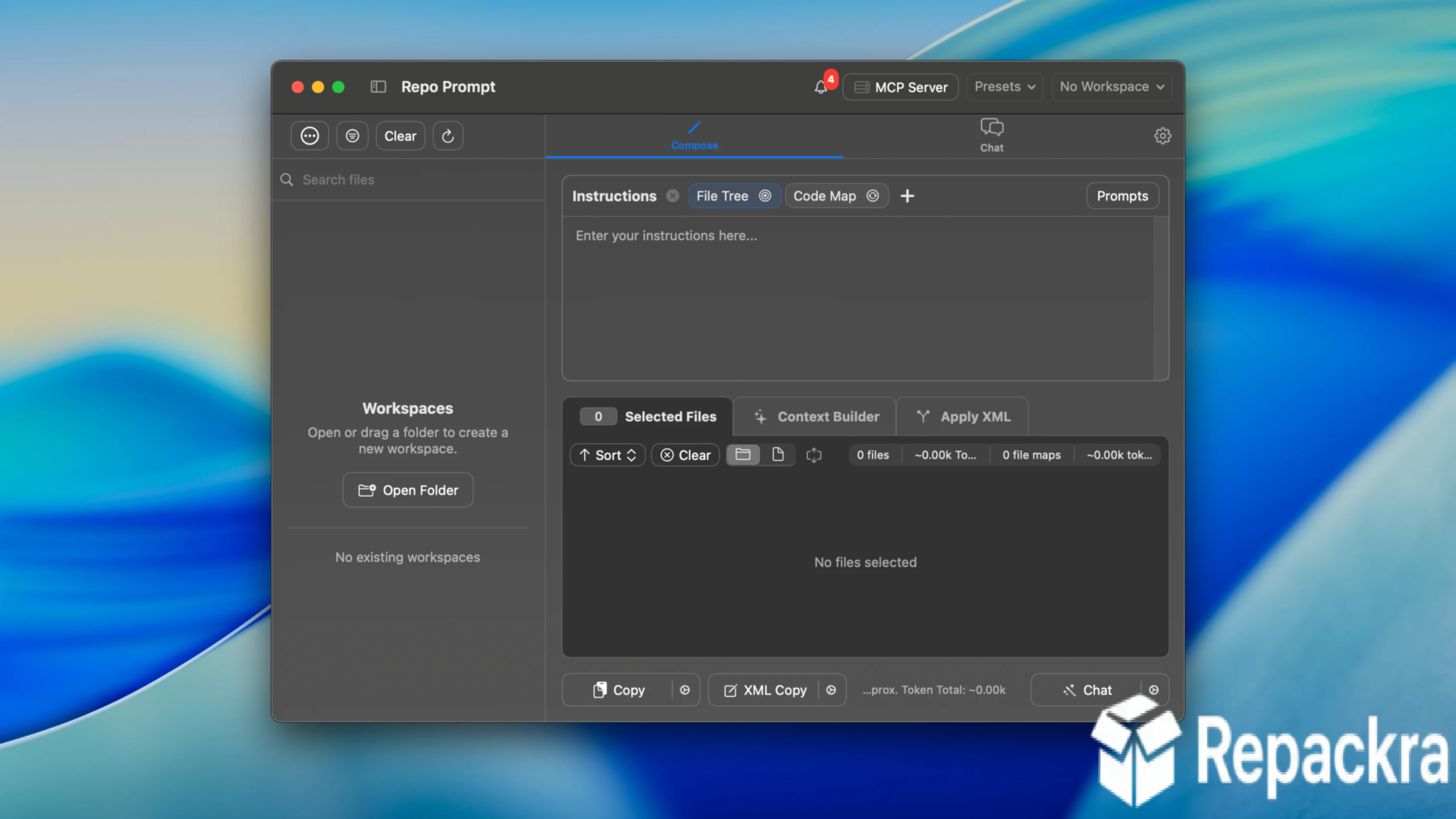Click the file filter icon
Image resolution: width=1456 pixels, height=819 pixels.
tap(353, 136)
